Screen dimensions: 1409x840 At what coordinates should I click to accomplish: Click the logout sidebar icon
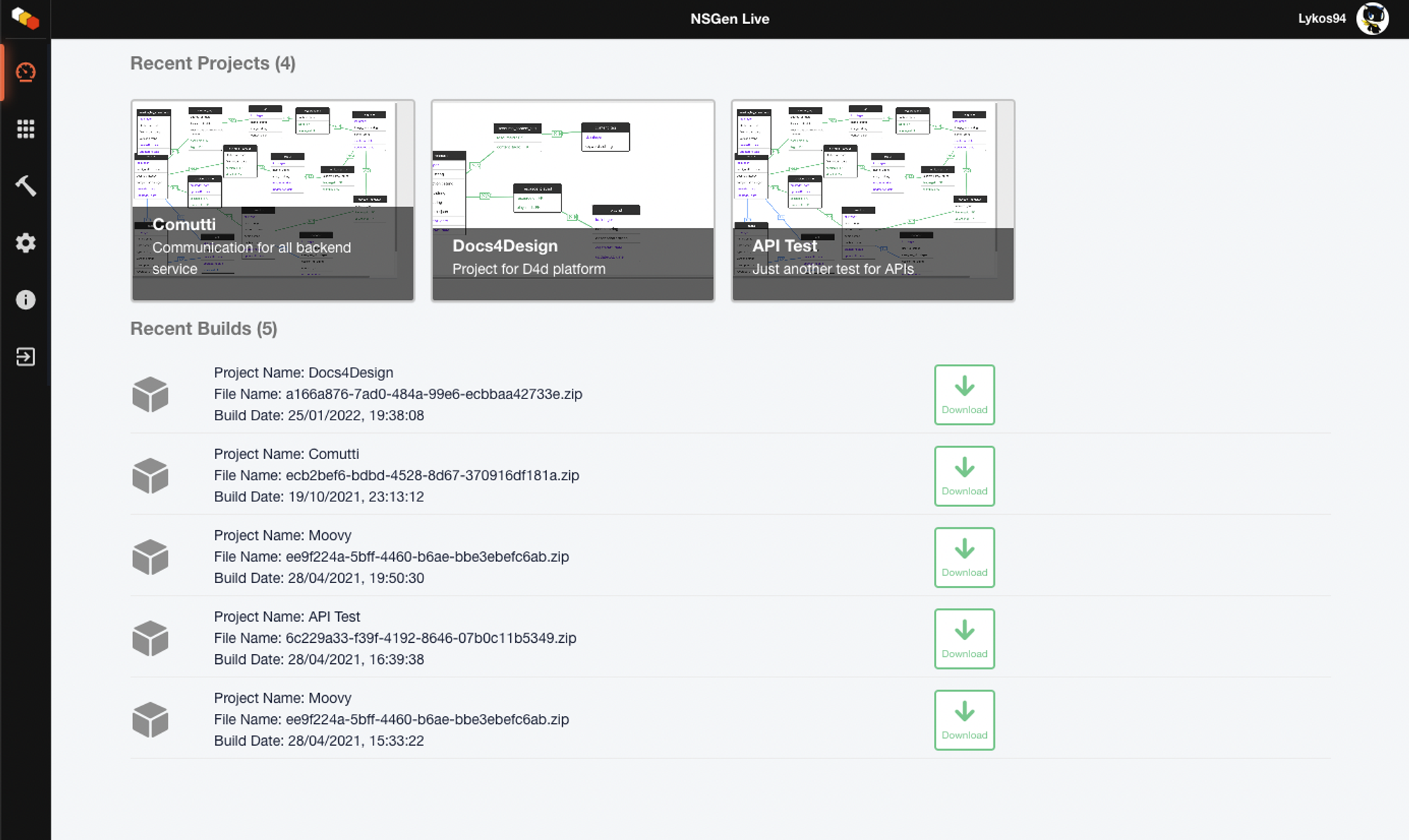pyautogui.click(x=25, y=357)
